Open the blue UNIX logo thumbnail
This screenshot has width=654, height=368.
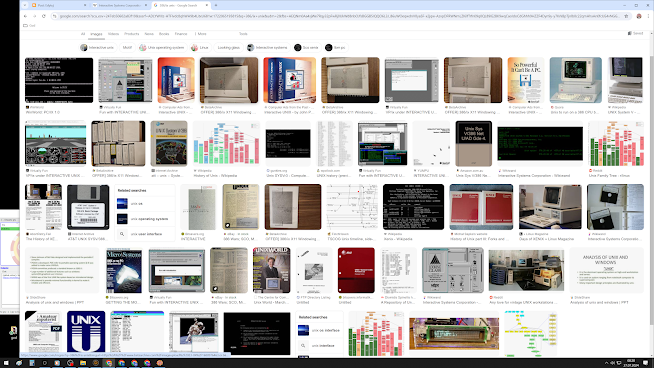(86, 333)
